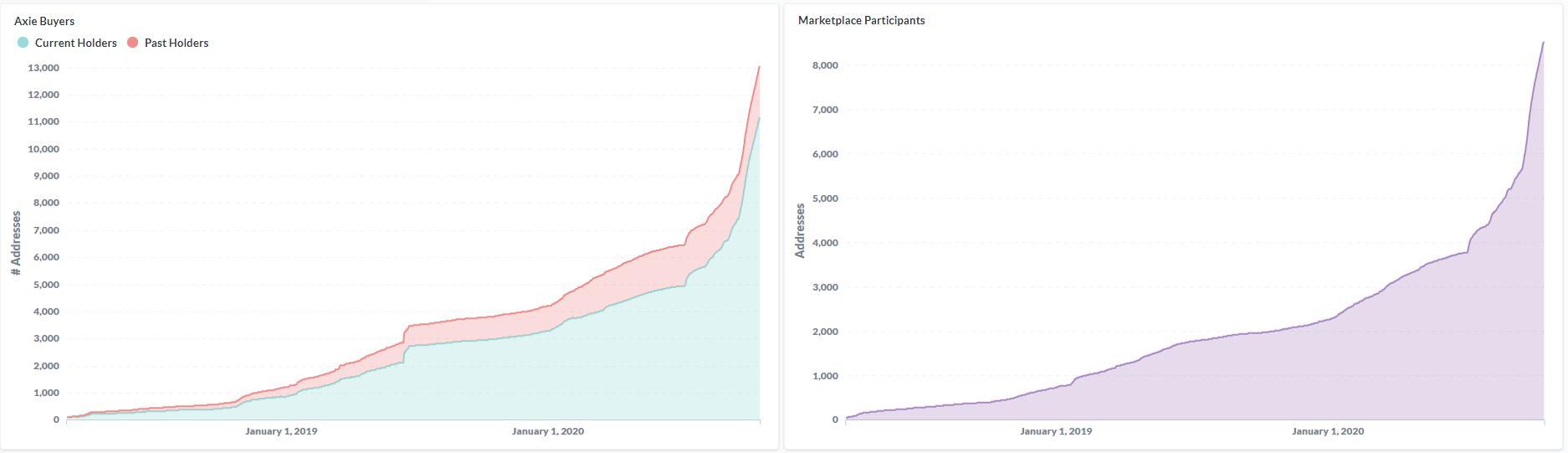This screenshot has height=453, width=1568.
Task: Click the 8,000 tick on Marketplace Participants
Action: coord(825,65)
